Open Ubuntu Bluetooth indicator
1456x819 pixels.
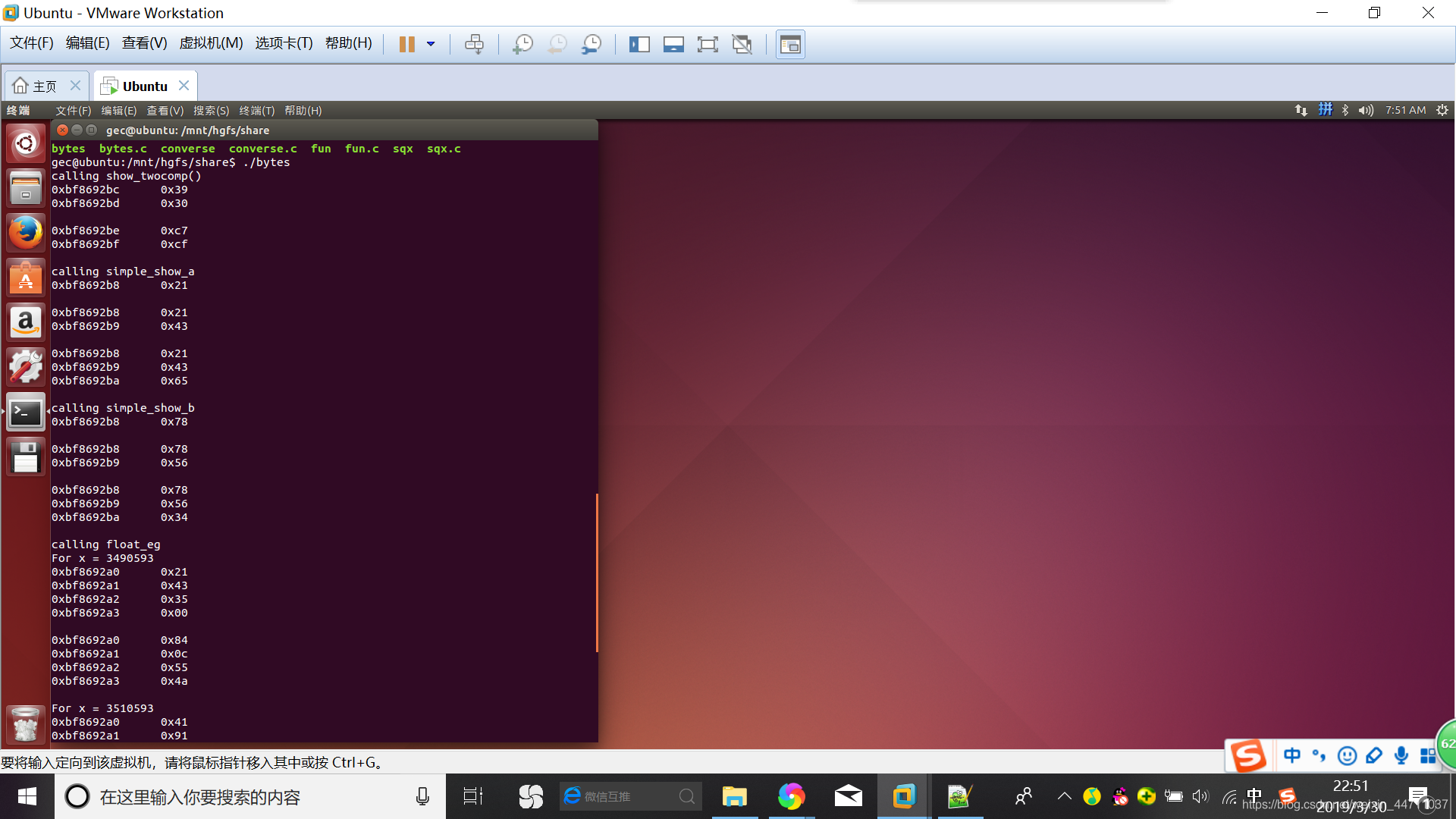(x=1345, y=111)
